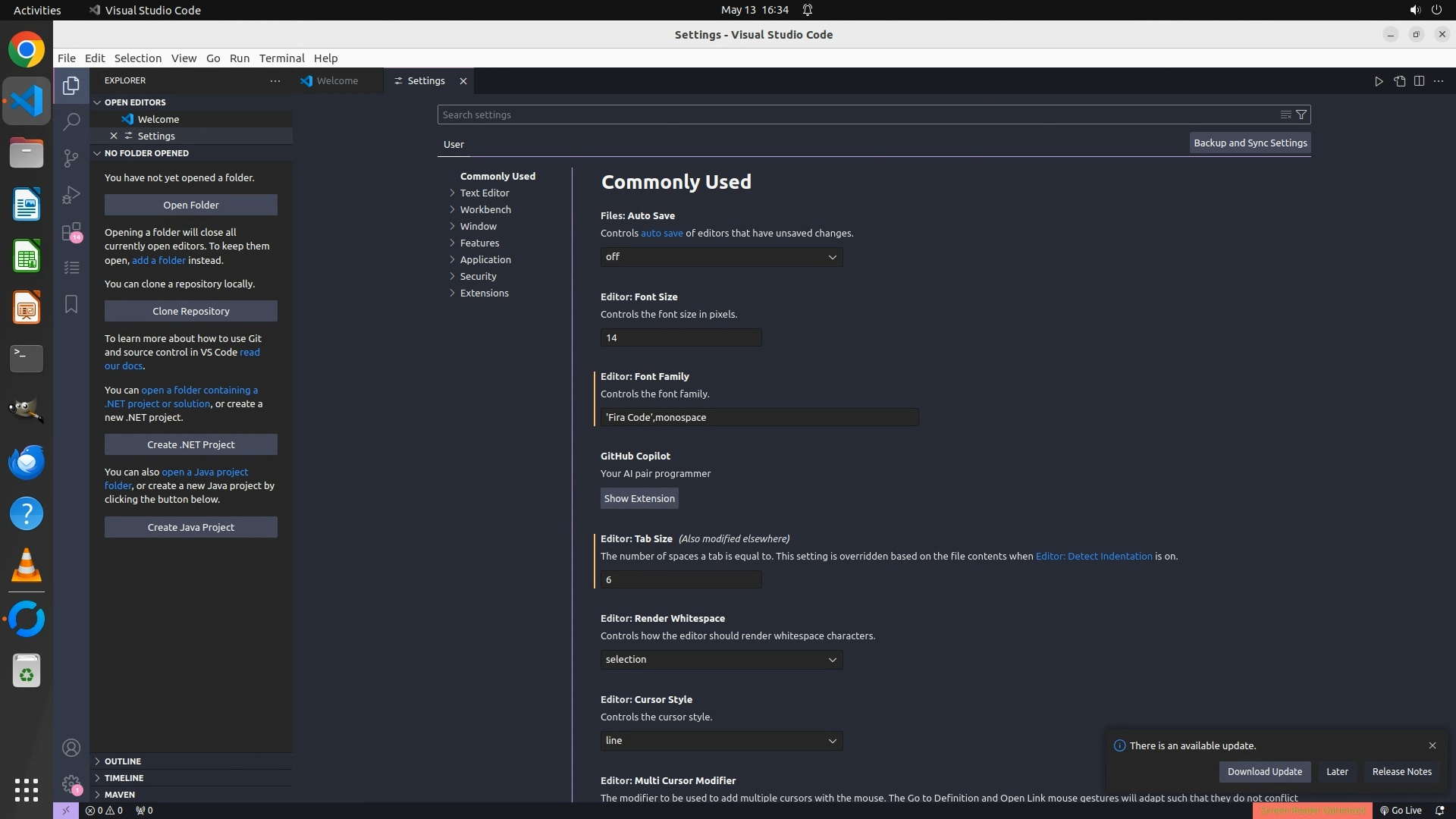Expand the OUTLINE section in Explorer

(x=123, y=761)
